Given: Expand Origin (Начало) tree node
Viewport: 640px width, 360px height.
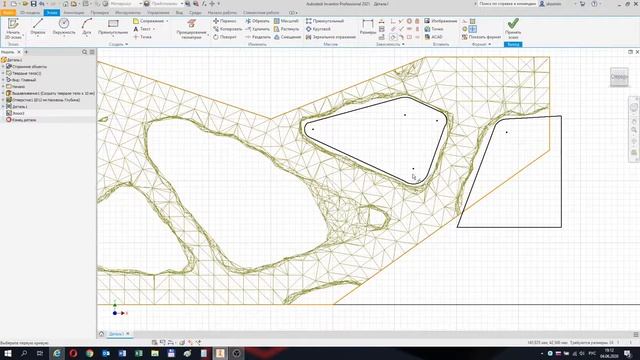Looking at the screenshot, I should [3, 87].
